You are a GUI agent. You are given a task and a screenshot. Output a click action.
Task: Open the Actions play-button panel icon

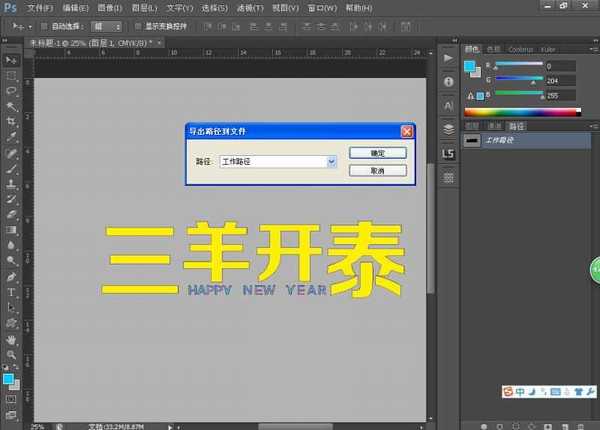point(448,59)
